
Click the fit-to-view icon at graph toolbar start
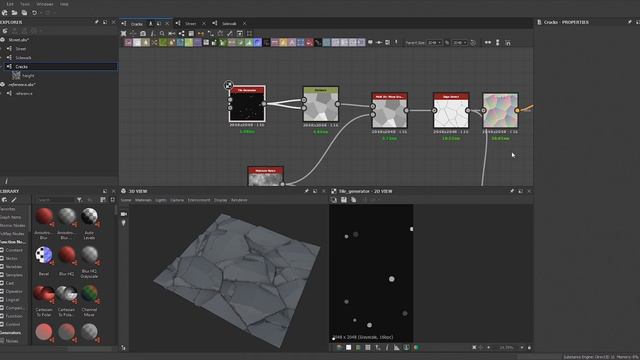124,33
